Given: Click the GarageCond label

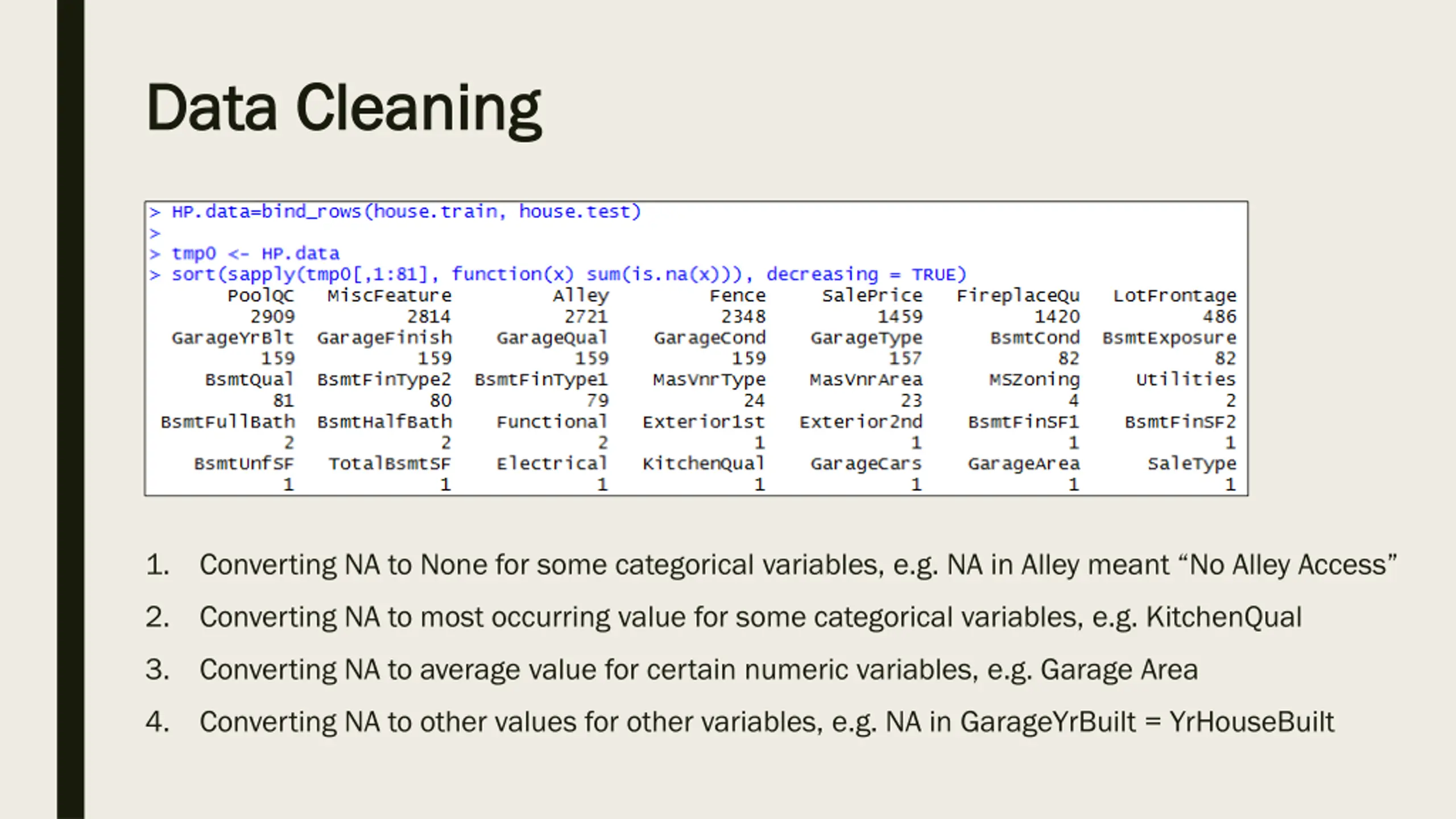Looking at the screenshot, I should (x=710, y=338).
